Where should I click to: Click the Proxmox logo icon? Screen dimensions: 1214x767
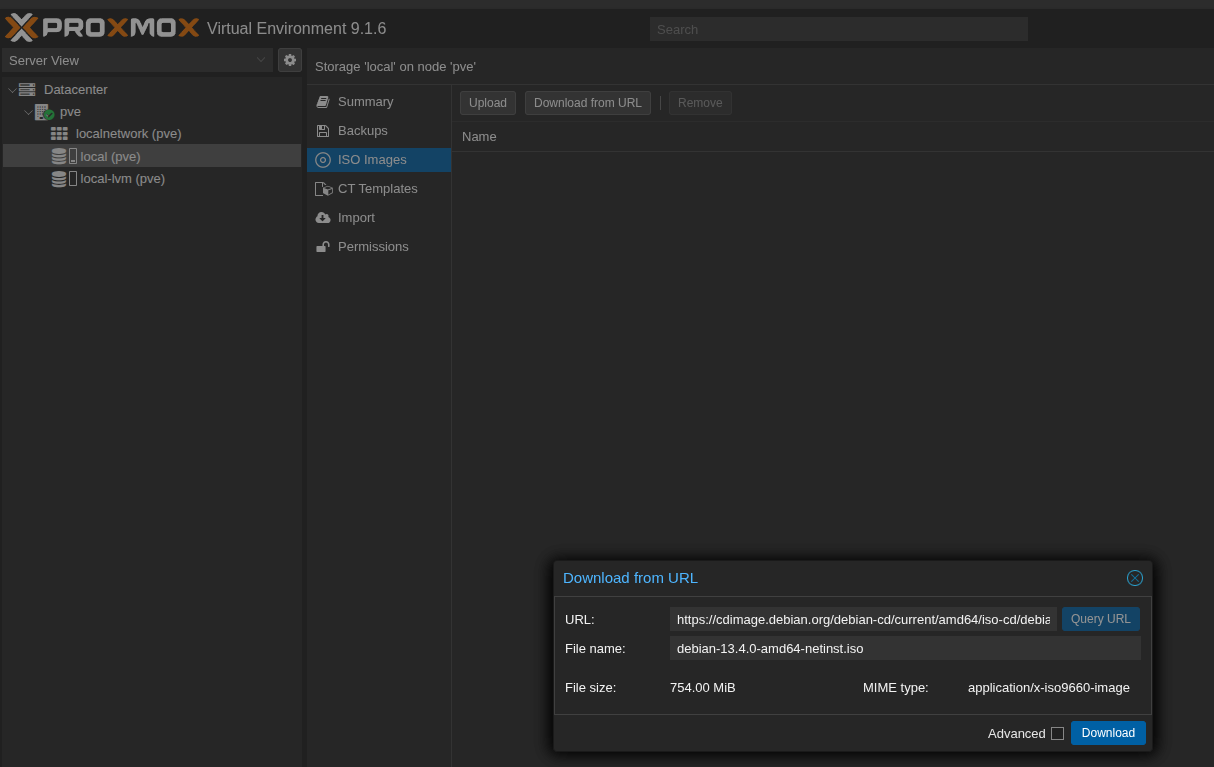click(x=22, y=27)
